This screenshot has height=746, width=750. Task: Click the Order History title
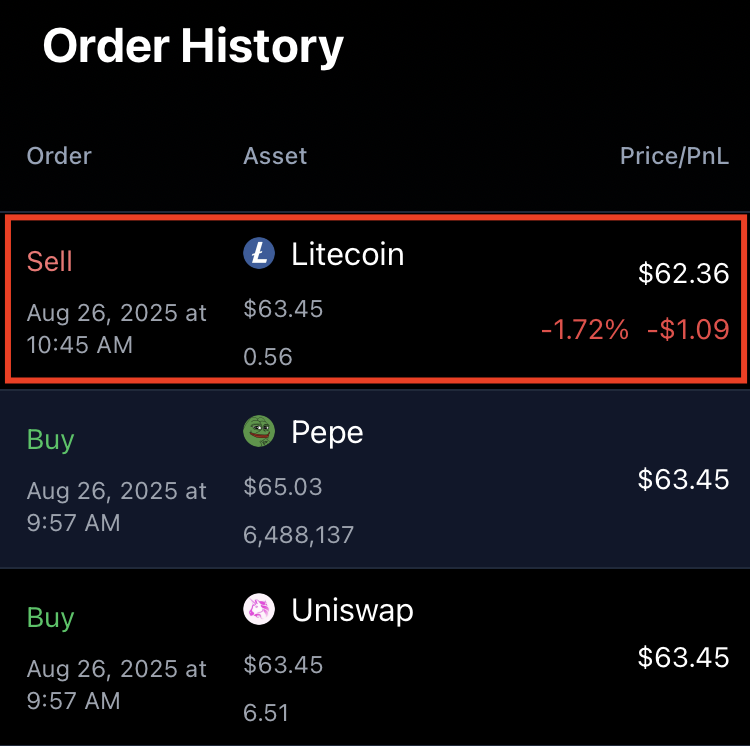(193, 47)
